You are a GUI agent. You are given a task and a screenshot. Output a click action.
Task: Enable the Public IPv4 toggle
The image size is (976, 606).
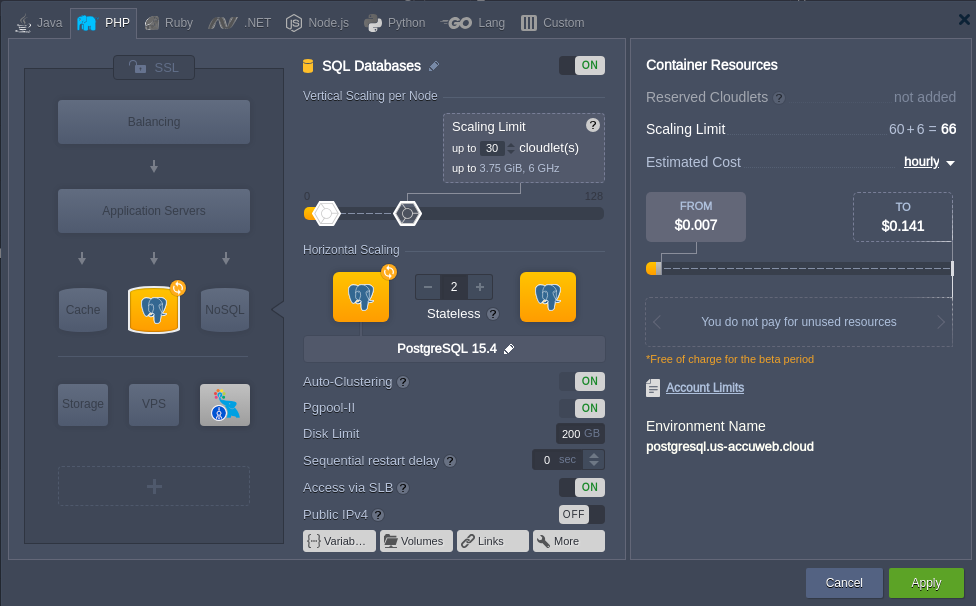tap(581, 514)
